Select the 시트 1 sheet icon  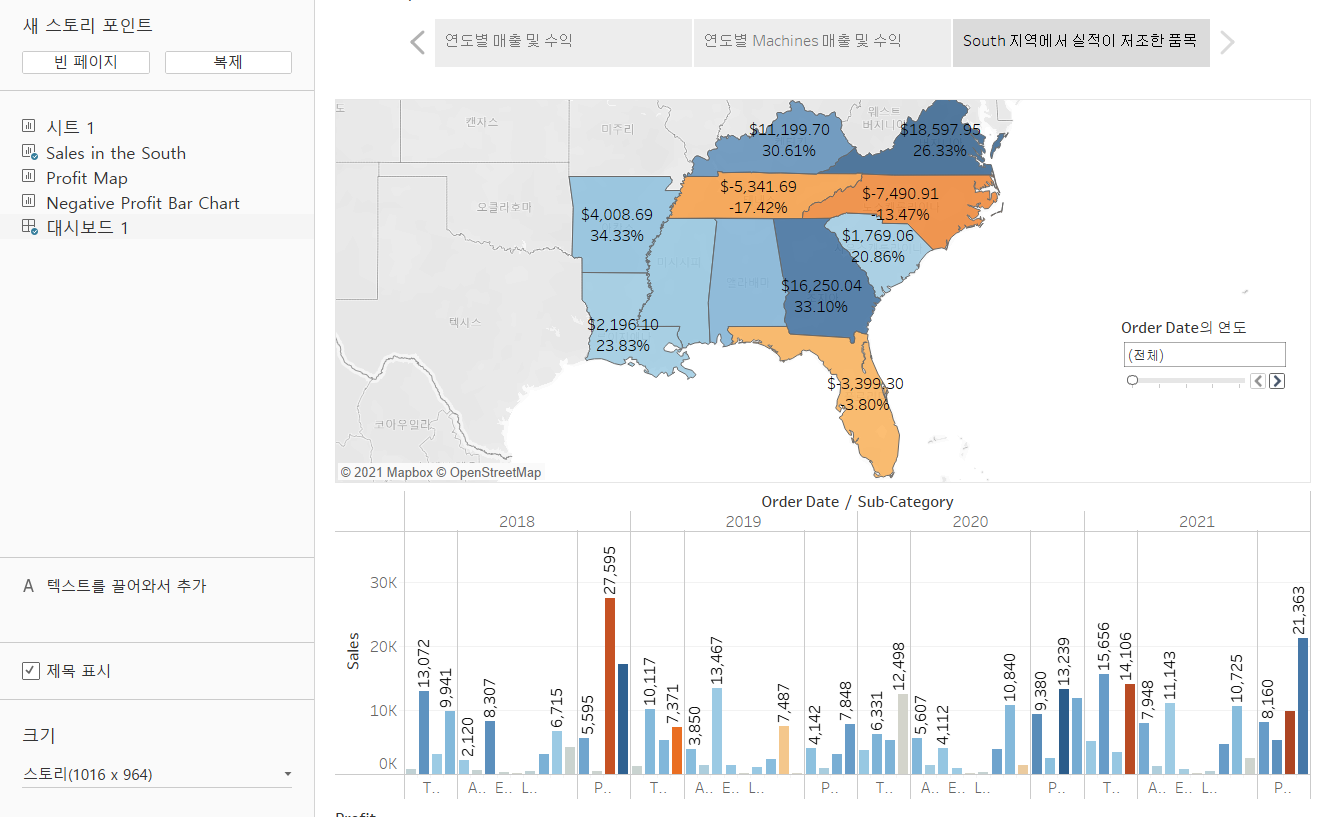tap(29, 127)
